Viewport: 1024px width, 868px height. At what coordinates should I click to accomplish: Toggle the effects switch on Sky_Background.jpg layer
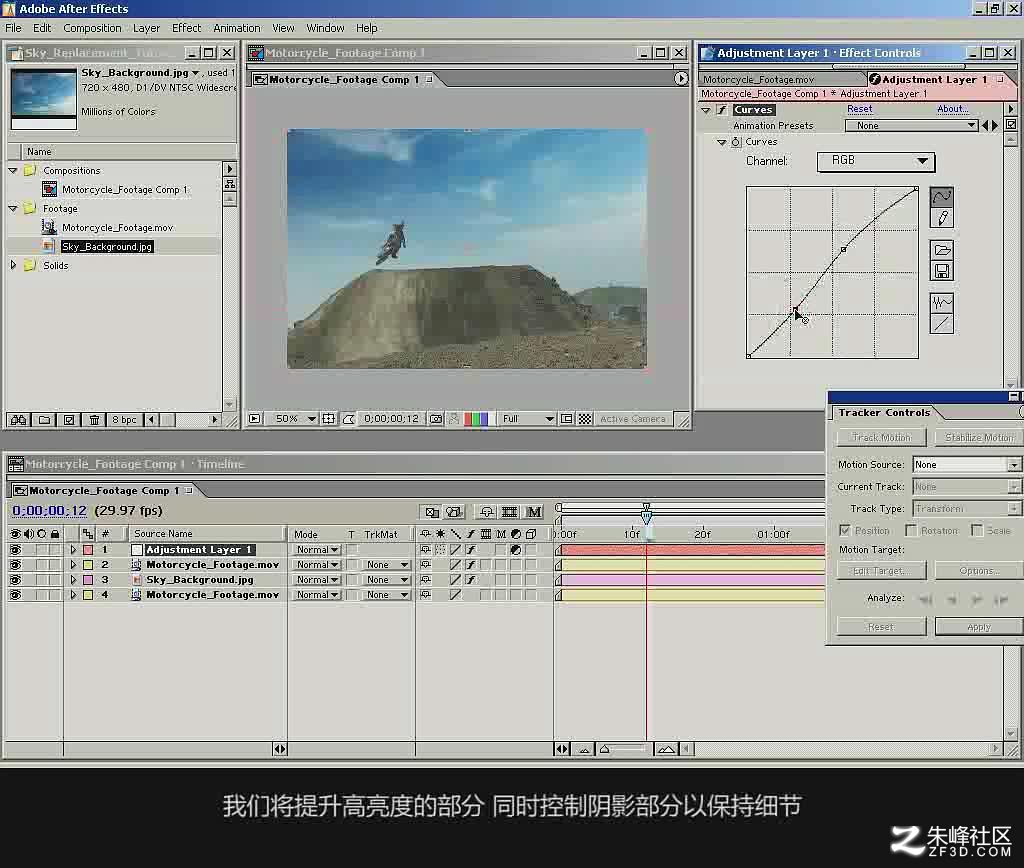point(470,580)
